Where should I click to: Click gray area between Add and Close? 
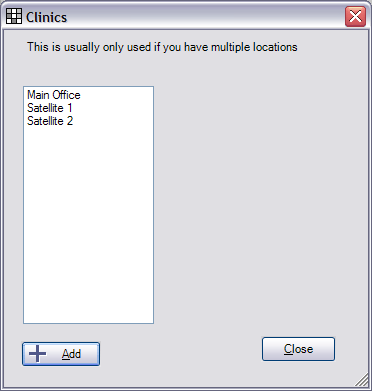coord(180,352)
